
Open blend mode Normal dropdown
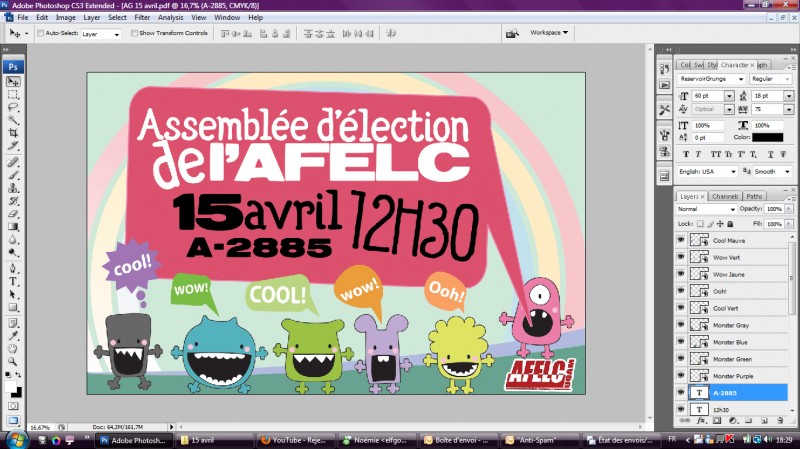(x=706, y=209)
